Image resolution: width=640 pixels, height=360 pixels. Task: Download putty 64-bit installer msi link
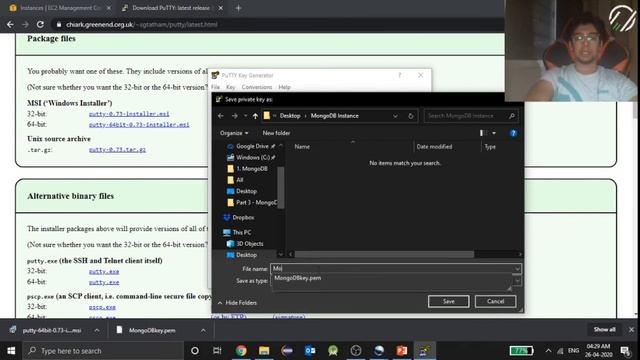pyautogui.click(x=139, y=124)
